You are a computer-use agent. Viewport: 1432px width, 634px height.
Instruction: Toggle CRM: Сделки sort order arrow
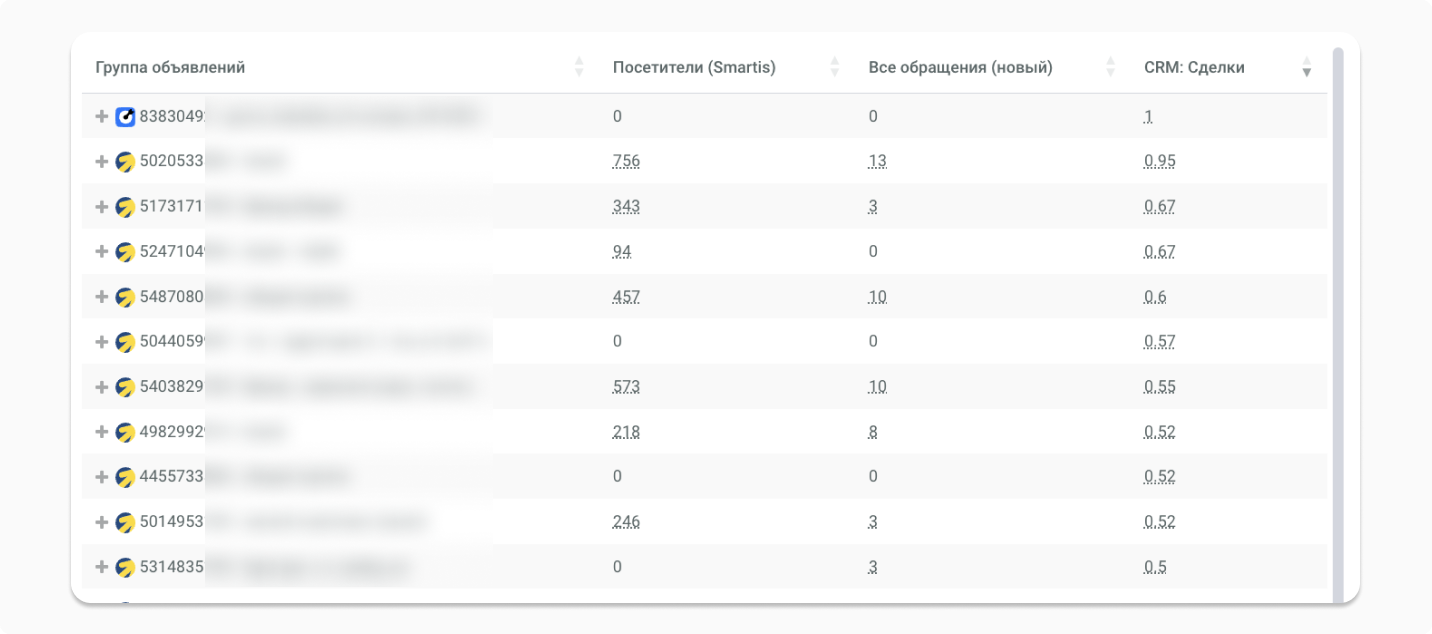tap(1306, 68)
